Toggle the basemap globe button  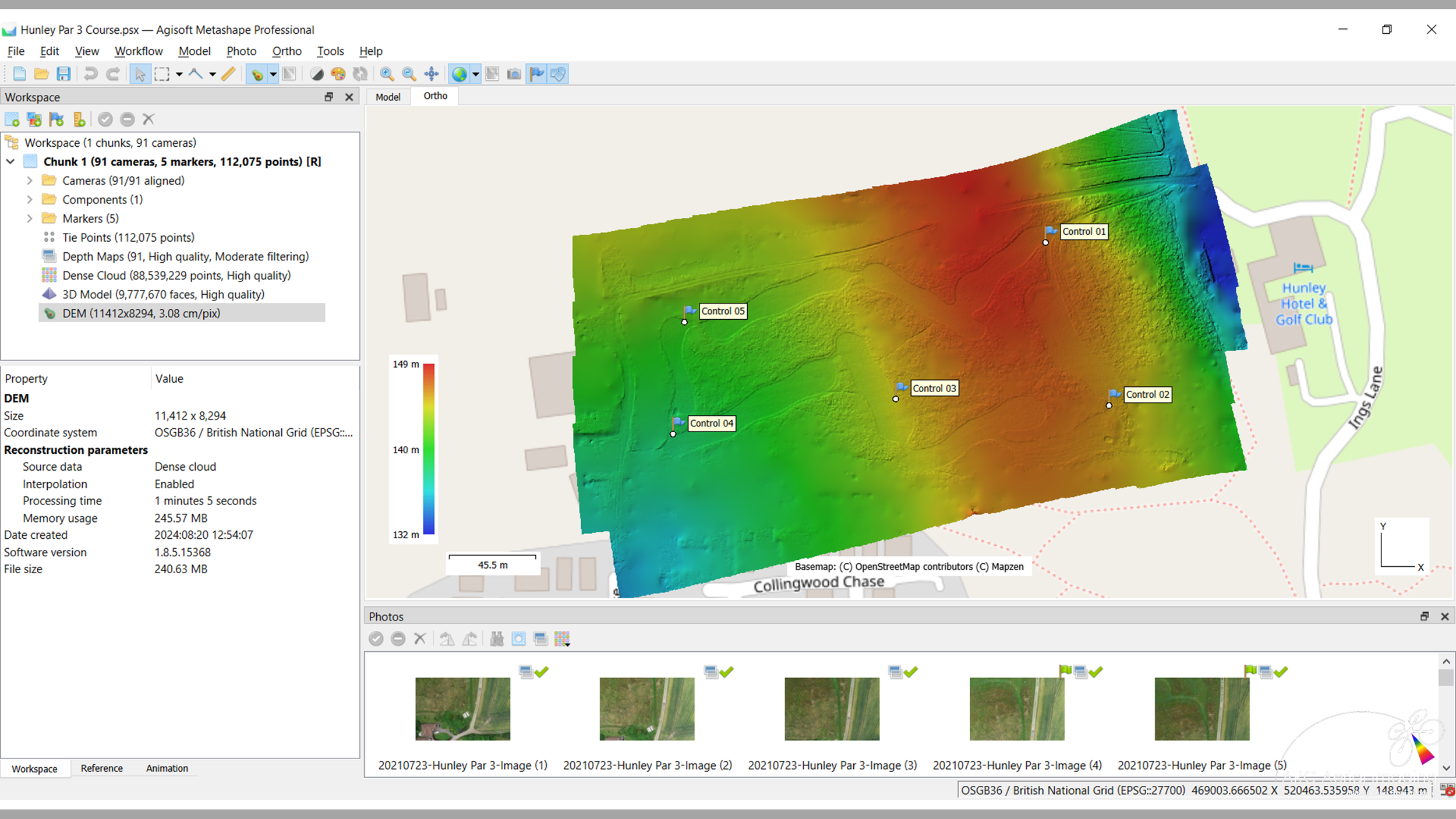(x=460, y=74)
